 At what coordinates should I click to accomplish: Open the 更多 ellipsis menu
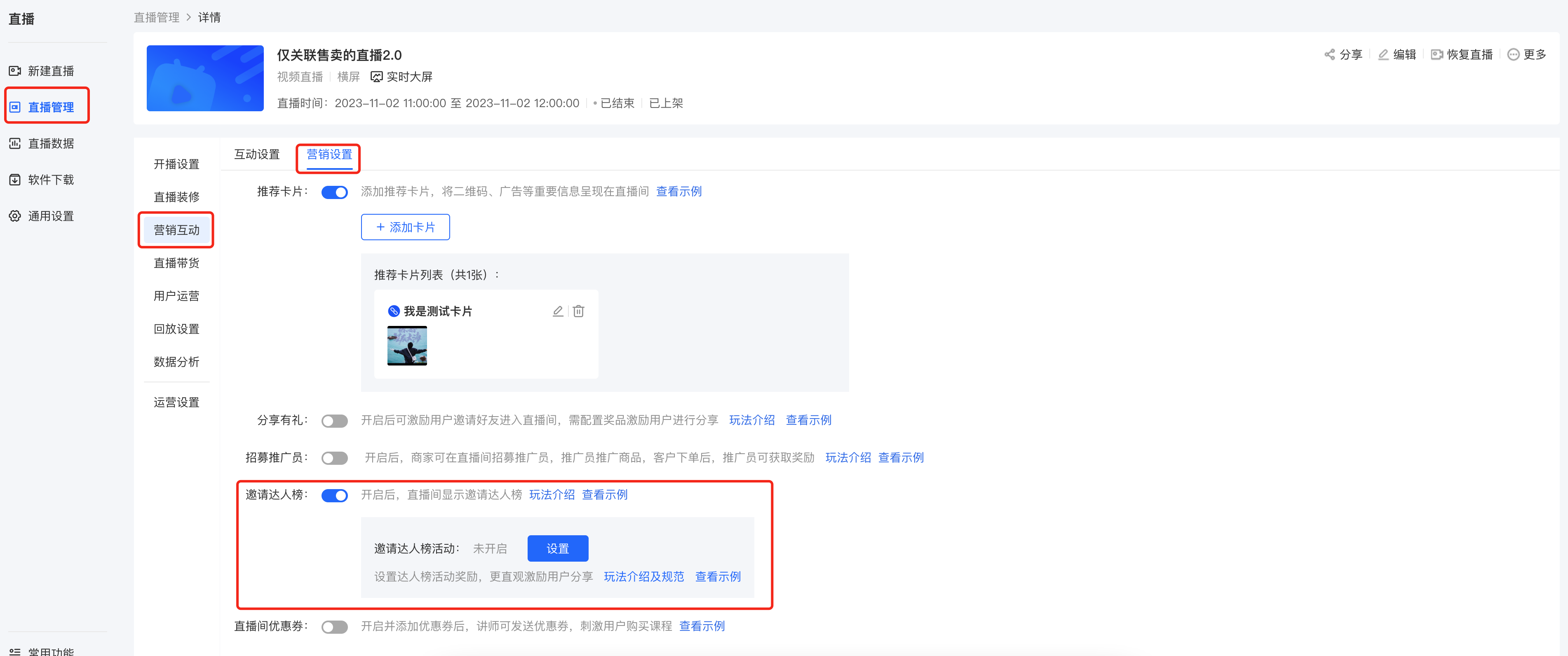(x=1513, y=55)
